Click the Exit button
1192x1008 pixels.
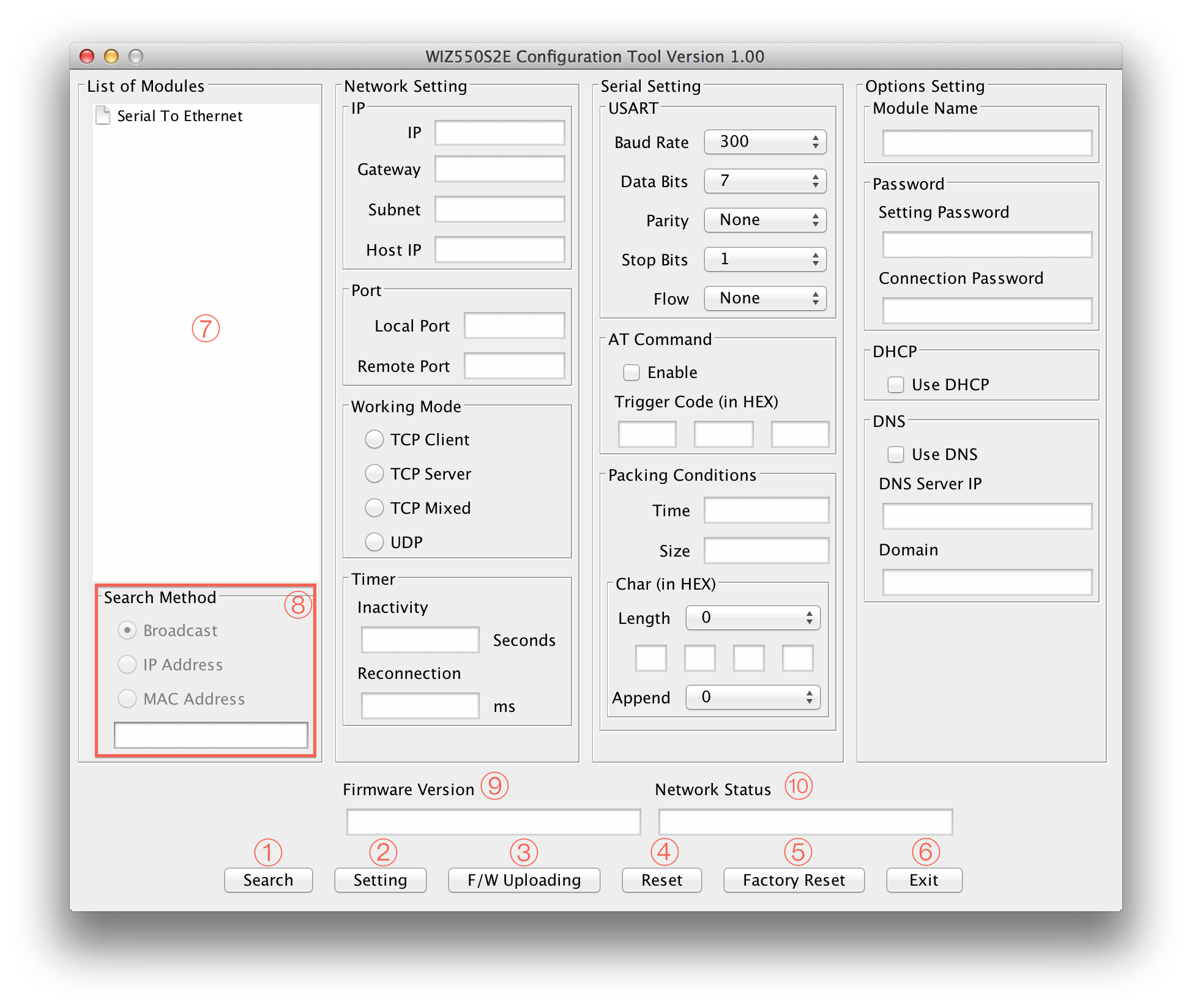pyautogui.click(x=923, y=880)
